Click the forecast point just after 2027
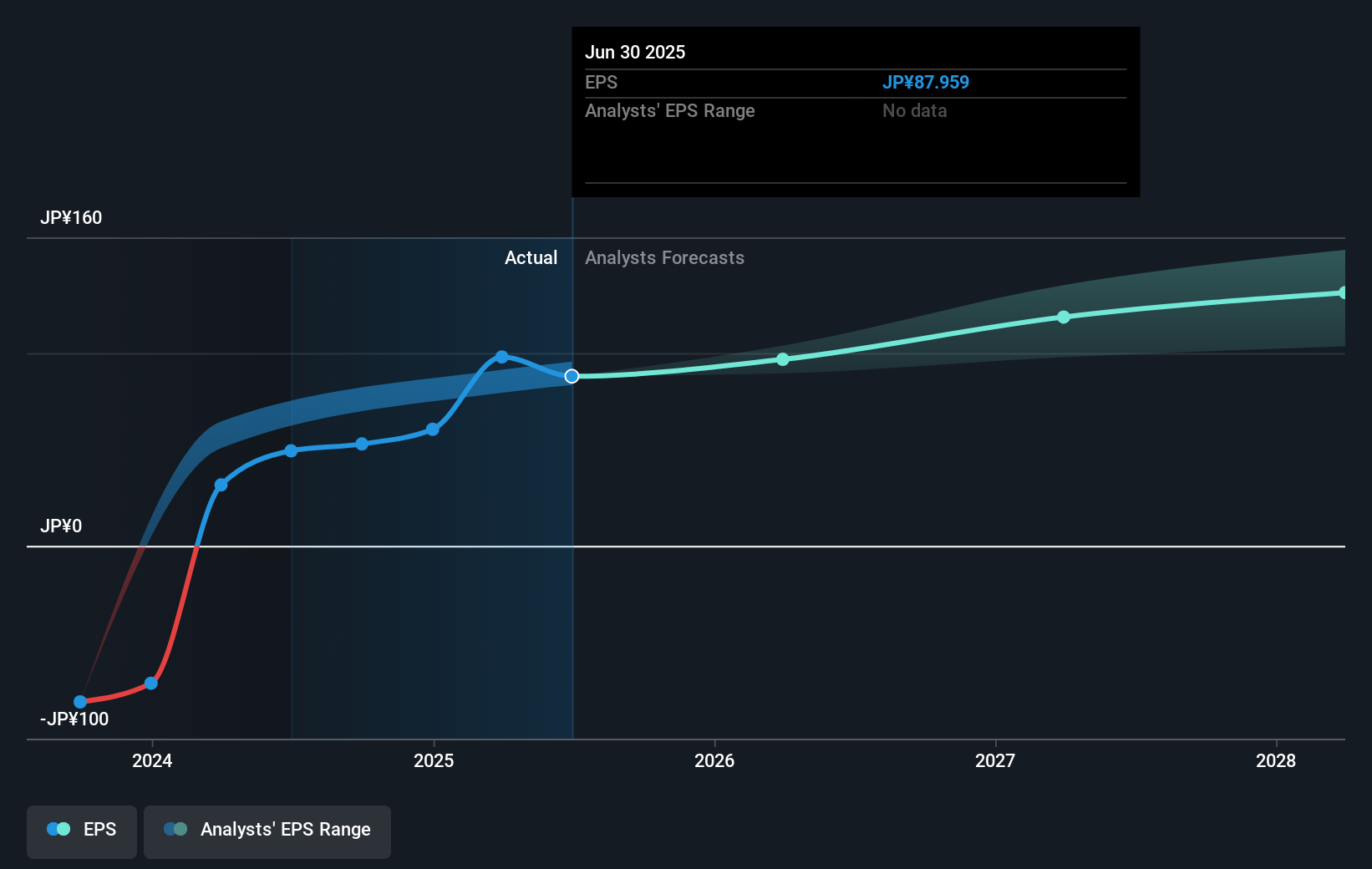Viewport: 1372px width, 869px height. [x=1064, y=317]
